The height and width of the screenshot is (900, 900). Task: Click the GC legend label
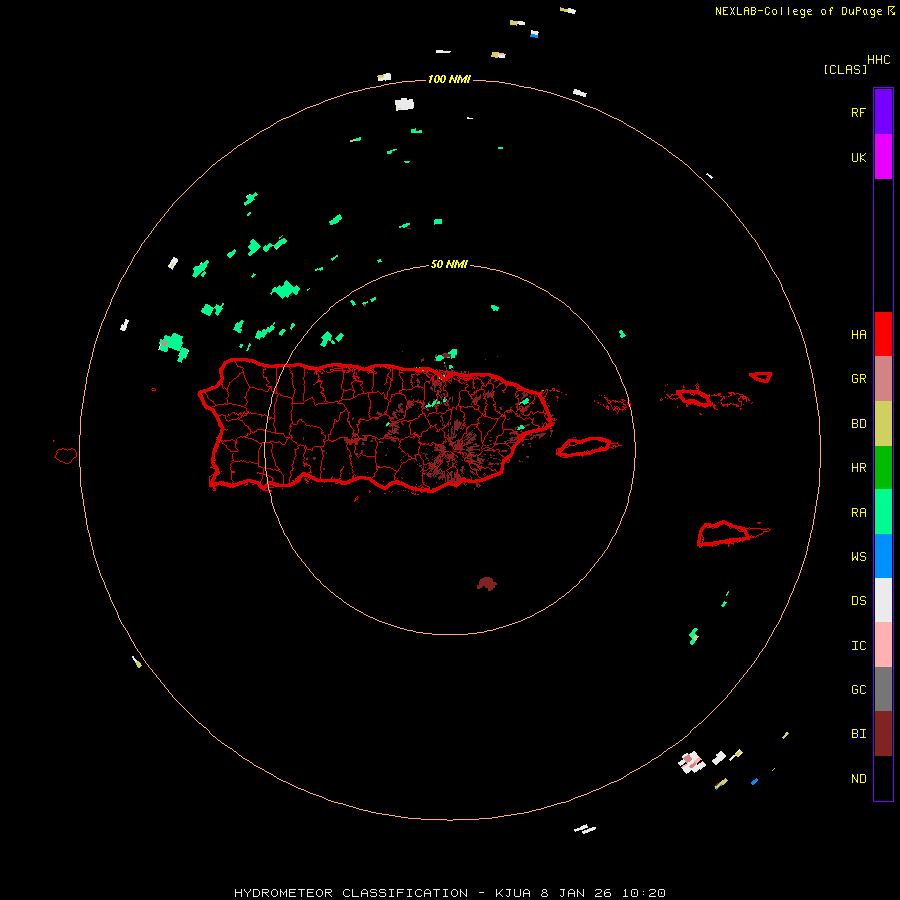858,690
